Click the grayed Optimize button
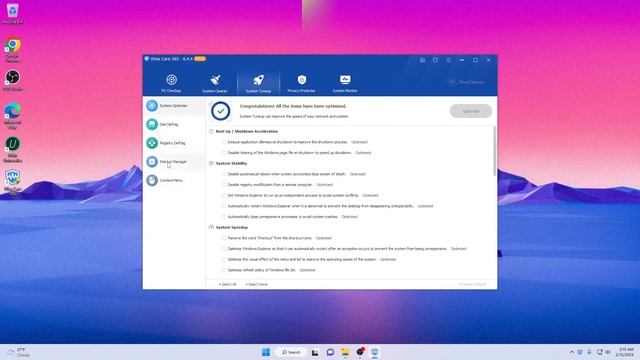Image resolution: width=640 pixels, height=360 pixels. click(471, 111)
